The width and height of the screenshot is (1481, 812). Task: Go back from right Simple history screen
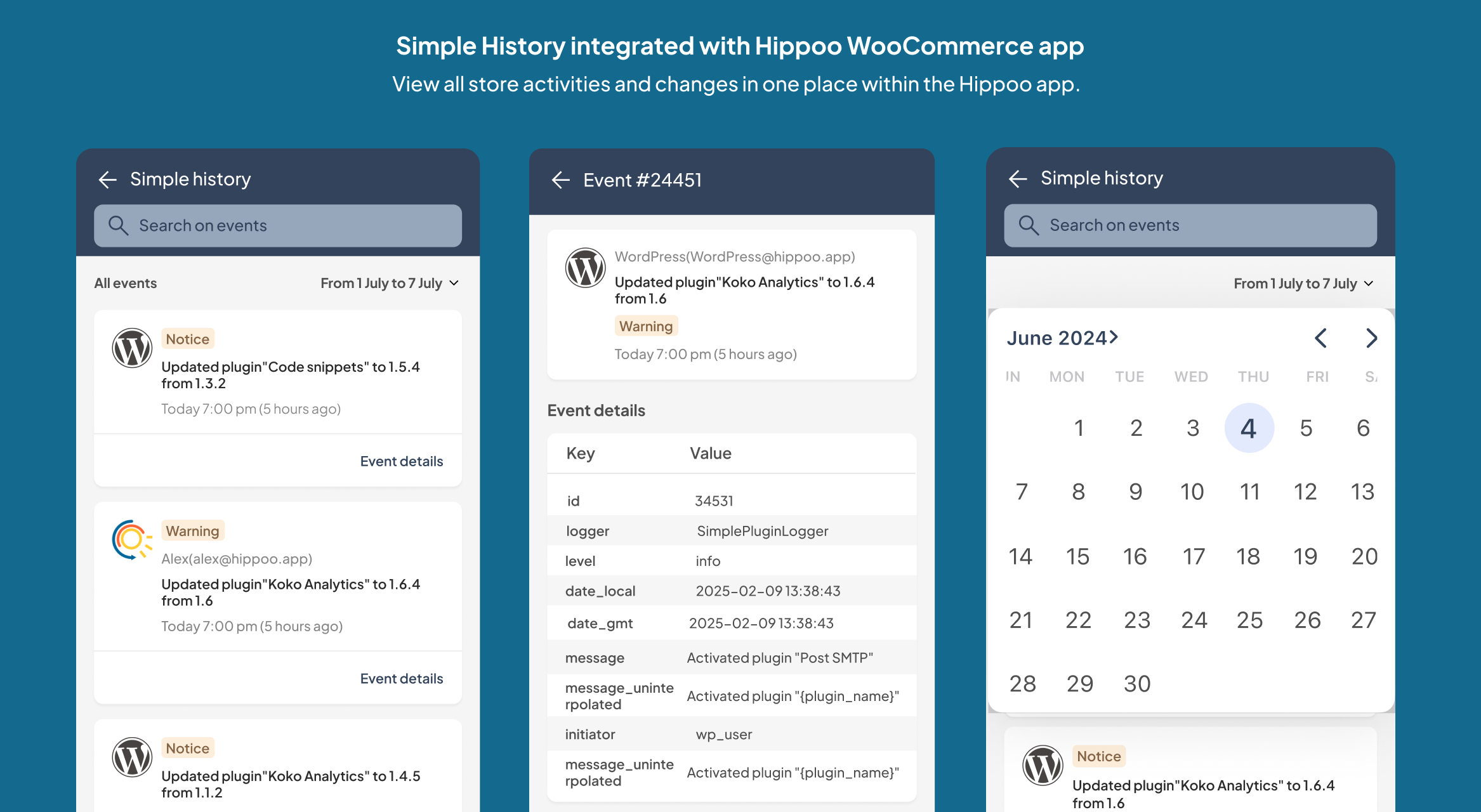1018,179
